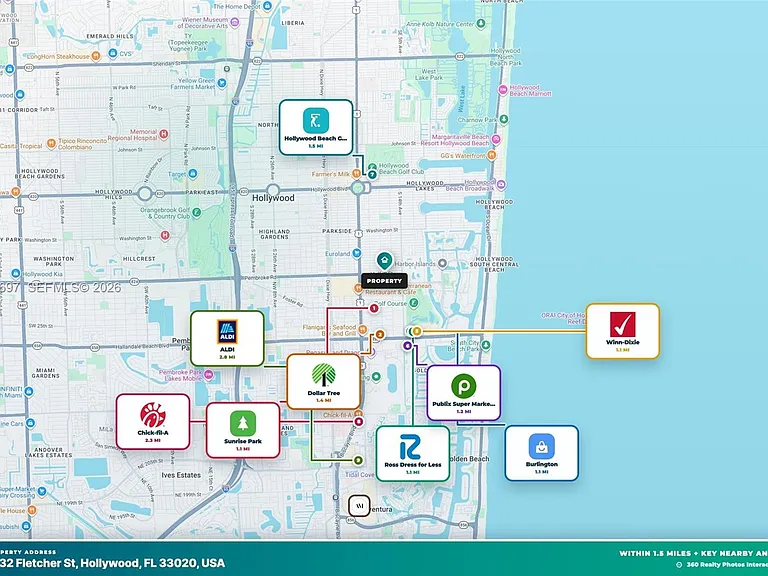Click the Ives Estates map label

[181, 475]
